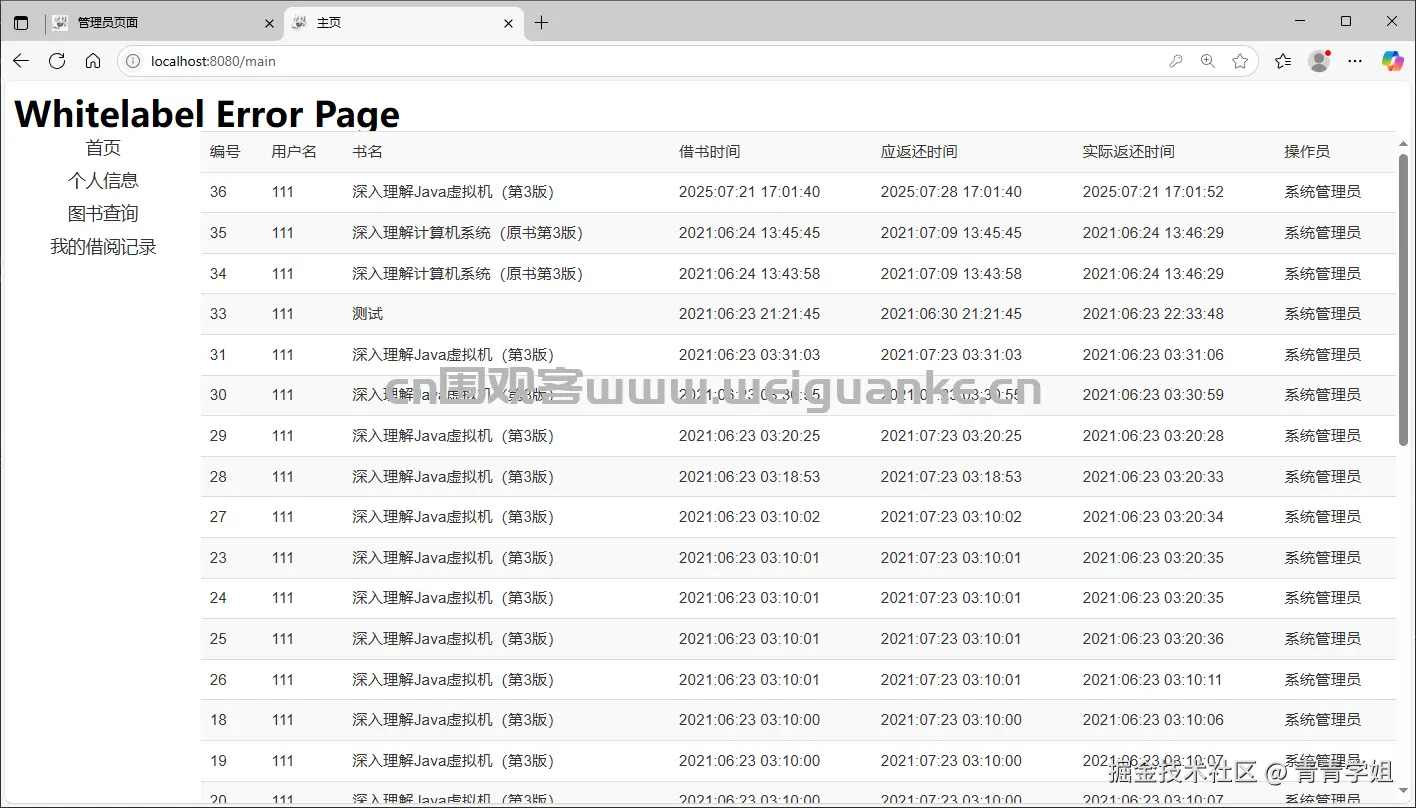Viewport: 1416px width, 808px height.
Task: Click due time 2021:07:09 13:45:45
Action: point(951,233)
